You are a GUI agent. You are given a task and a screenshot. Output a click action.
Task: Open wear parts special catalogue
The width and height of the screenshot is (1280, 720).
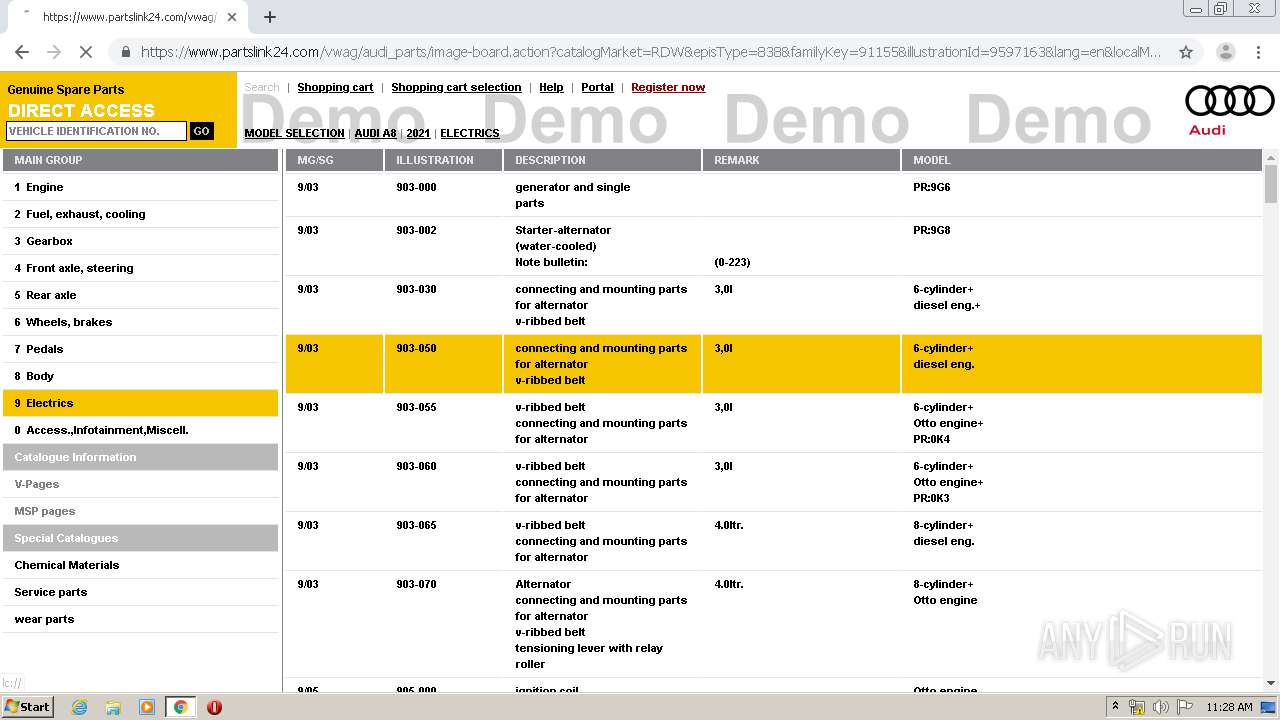(x=140, y=619)
